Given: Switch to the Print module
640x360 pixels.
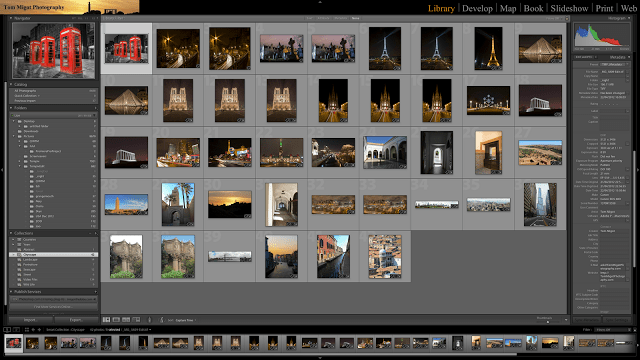Looking at the screenshot, I should coord(604,8).
